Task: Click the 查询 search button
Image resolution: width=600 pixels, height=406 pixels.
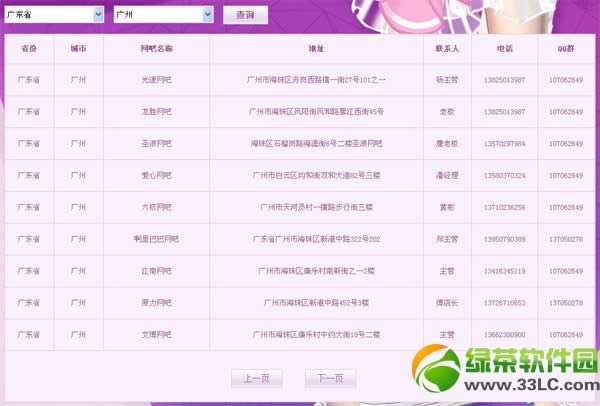Action: coord(245,15)
